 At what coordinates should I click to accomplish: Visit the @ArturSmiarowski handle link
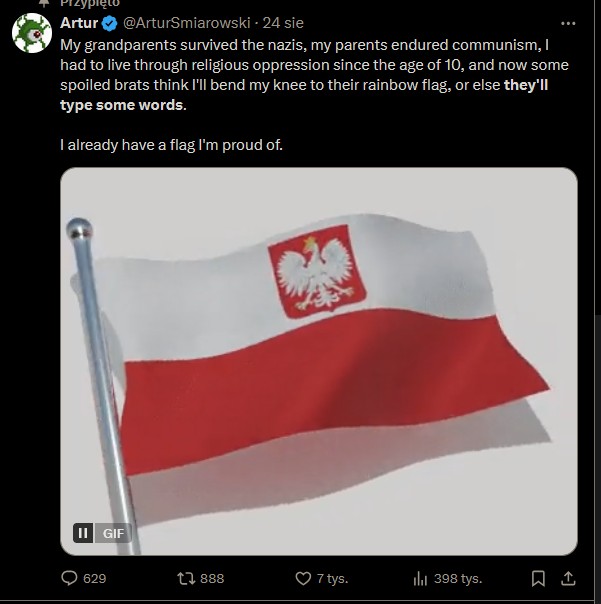coord(186,23)
